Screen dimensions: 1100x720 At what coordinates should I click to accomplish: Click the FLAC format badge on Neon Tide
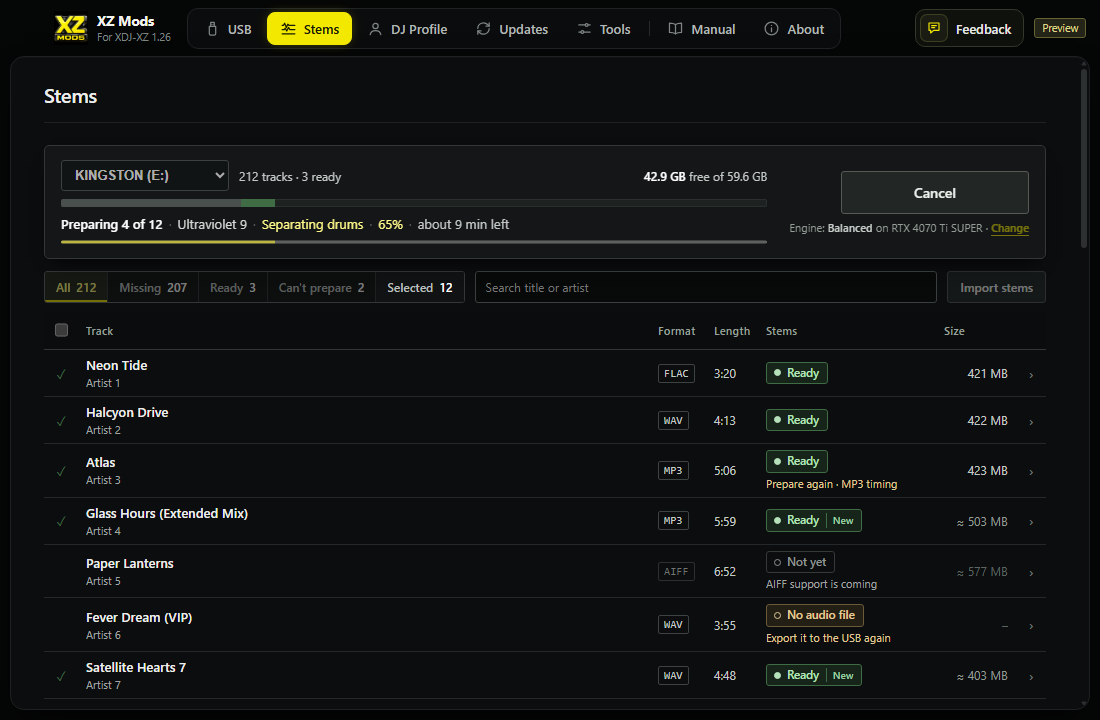point(676,373)
